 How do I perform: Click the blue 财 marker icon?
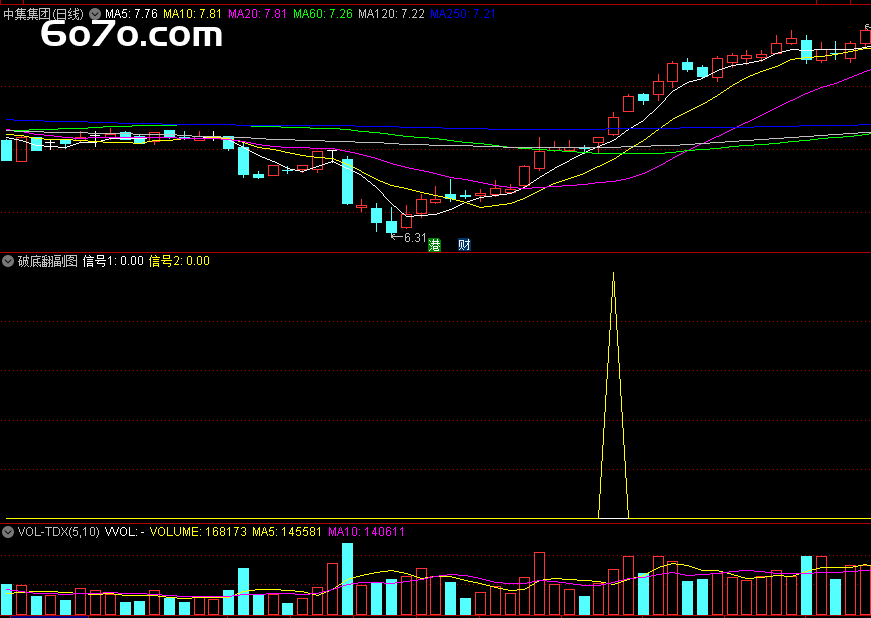point(464,245)
